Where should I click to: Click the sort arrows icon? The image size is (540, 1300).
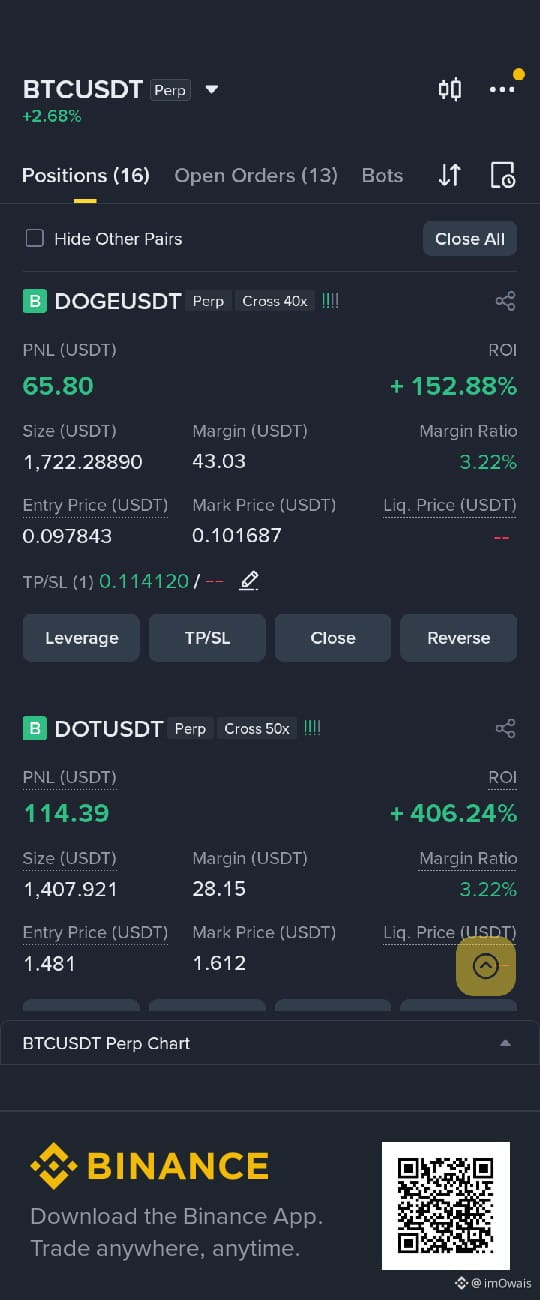450,175
